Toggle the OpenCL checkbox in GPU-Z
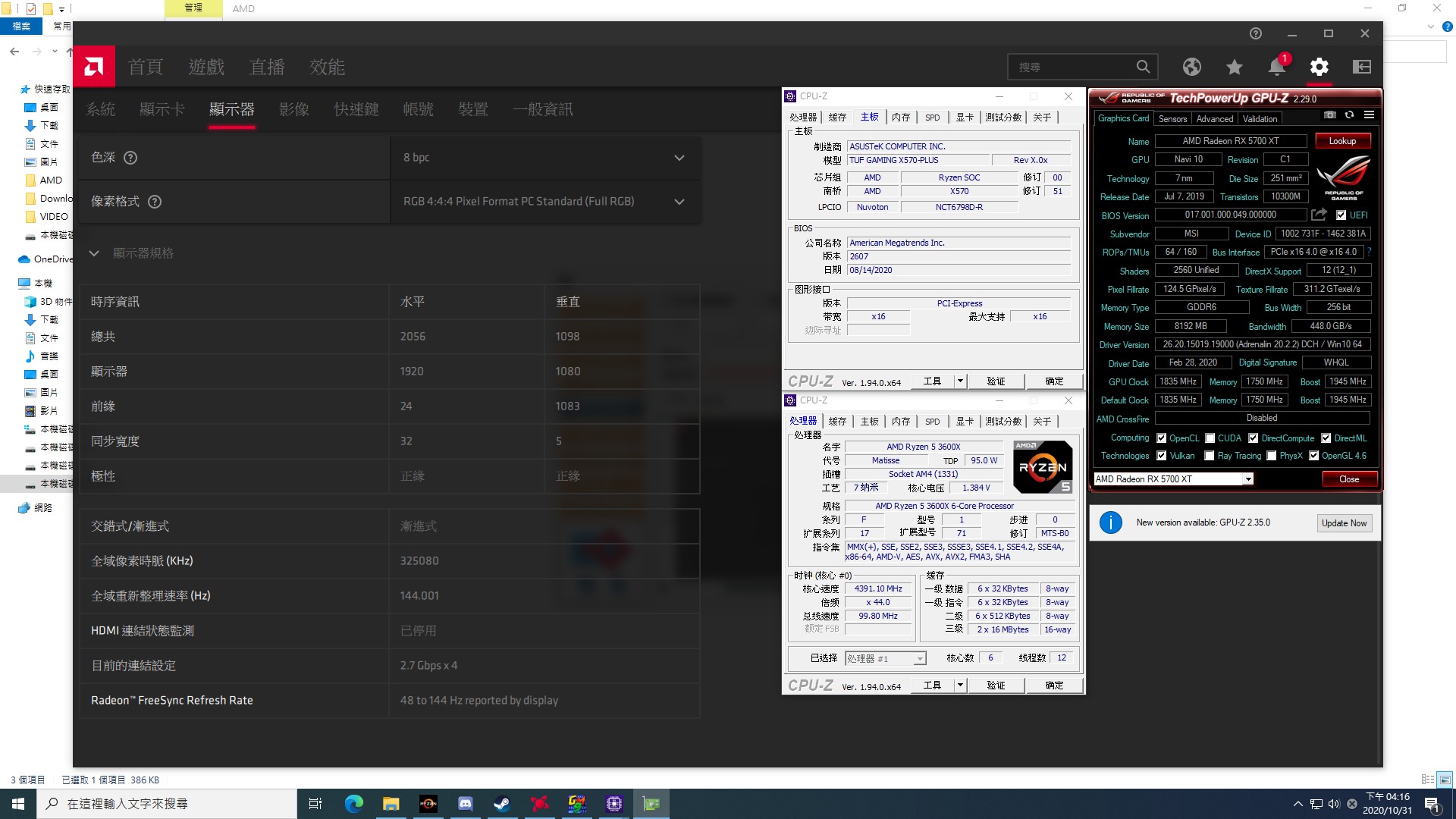The image size is (1456, 819). click(1161, 438)
